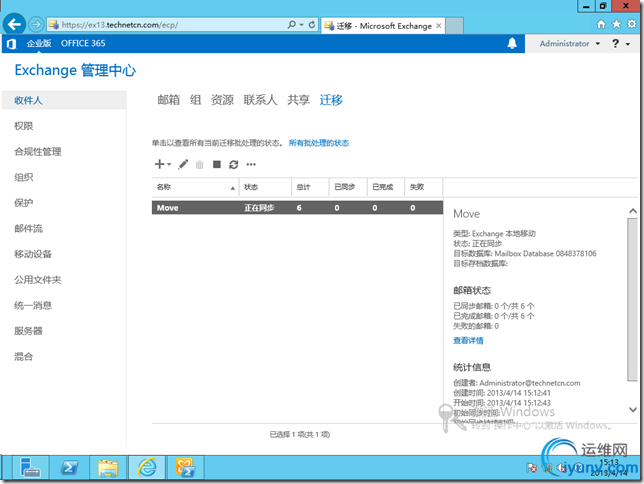
Task: Refresh the page from the address bar
Action: coord(312,25)
